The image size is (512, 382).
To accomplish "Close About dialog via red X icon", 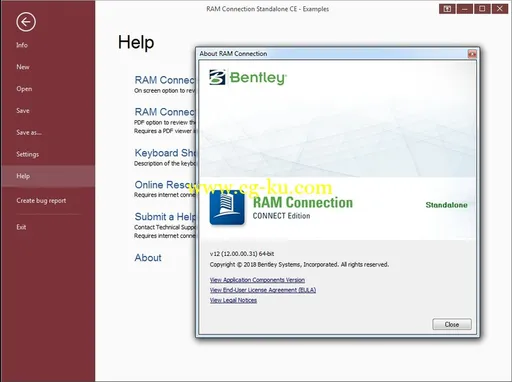I will [x=472, y=54].
